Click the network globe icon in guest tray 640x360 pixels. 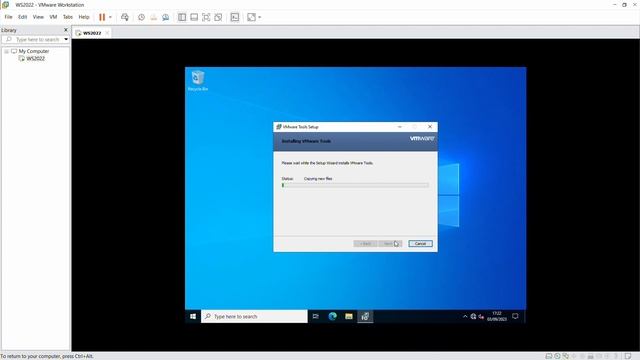[x=473, y=316]
